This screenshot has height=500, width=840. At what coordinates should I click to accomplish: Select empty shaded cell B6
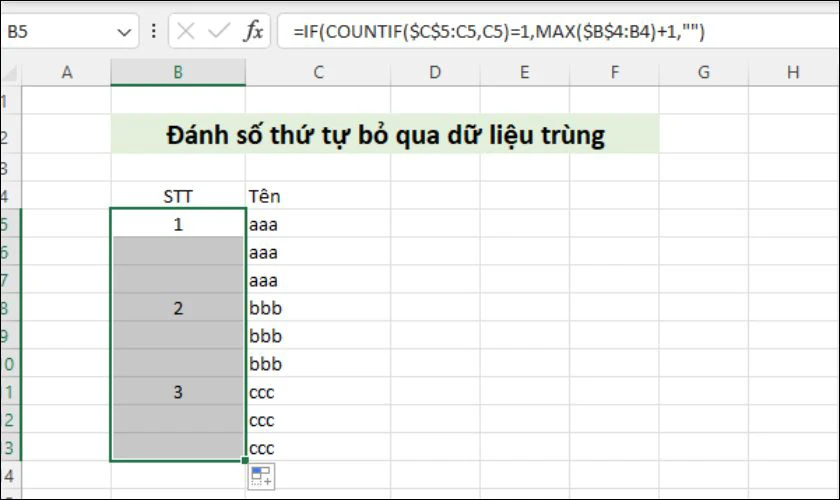click(178, 252)
